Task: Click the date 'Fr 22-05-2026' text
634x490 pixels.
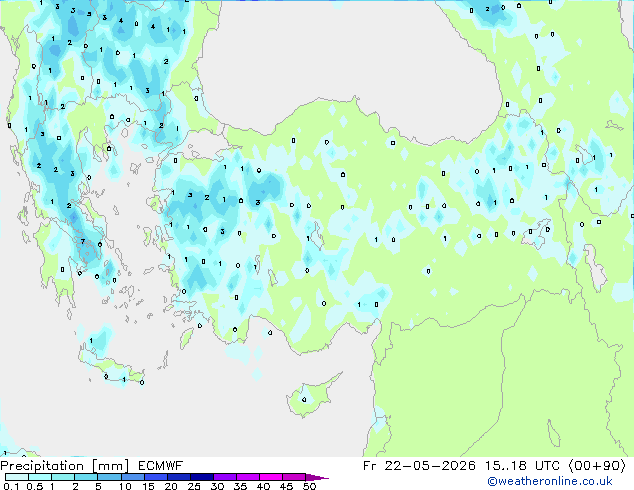Action: (419, 466)
